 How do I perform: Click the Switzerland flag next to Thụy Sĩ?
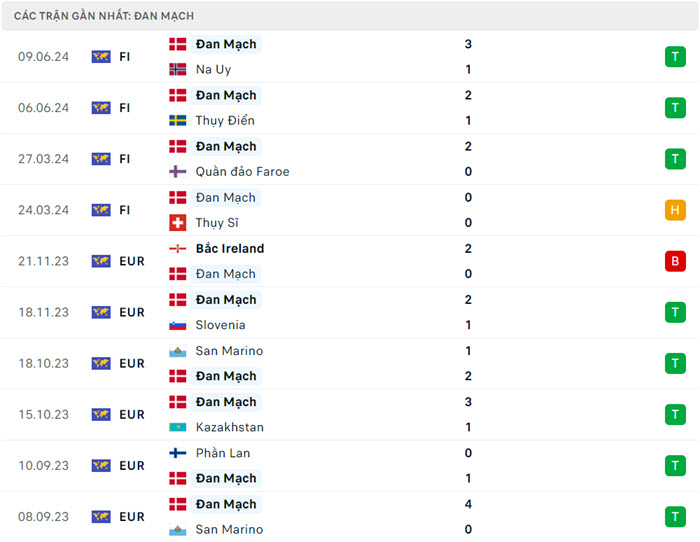click(x=178, y=223)
